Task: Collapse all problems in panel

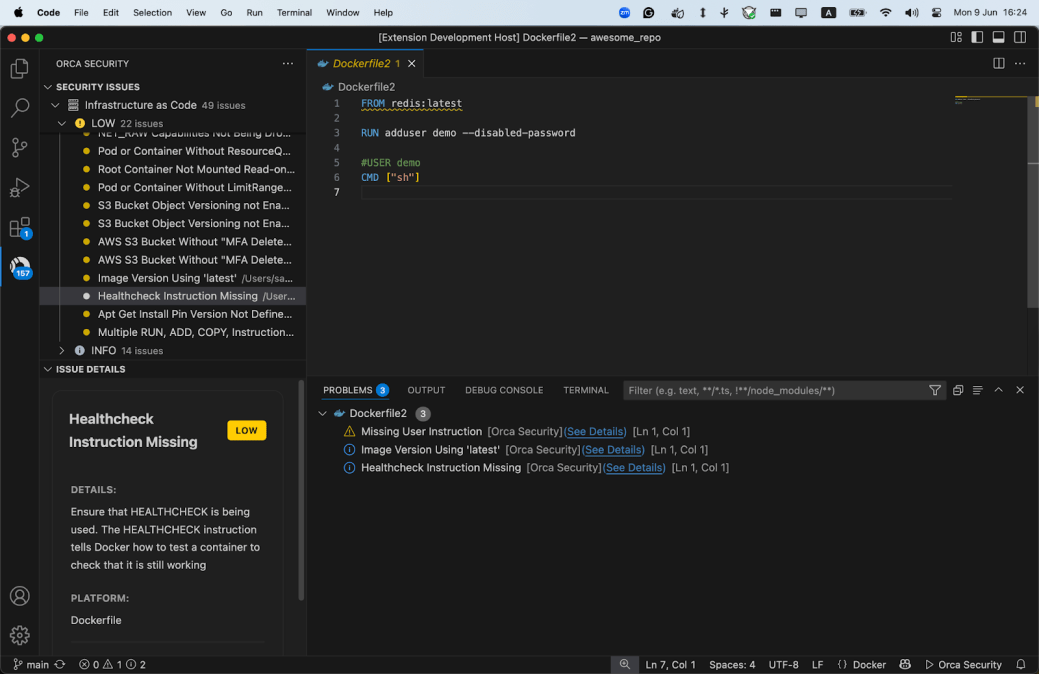Action: click(957, 390)
